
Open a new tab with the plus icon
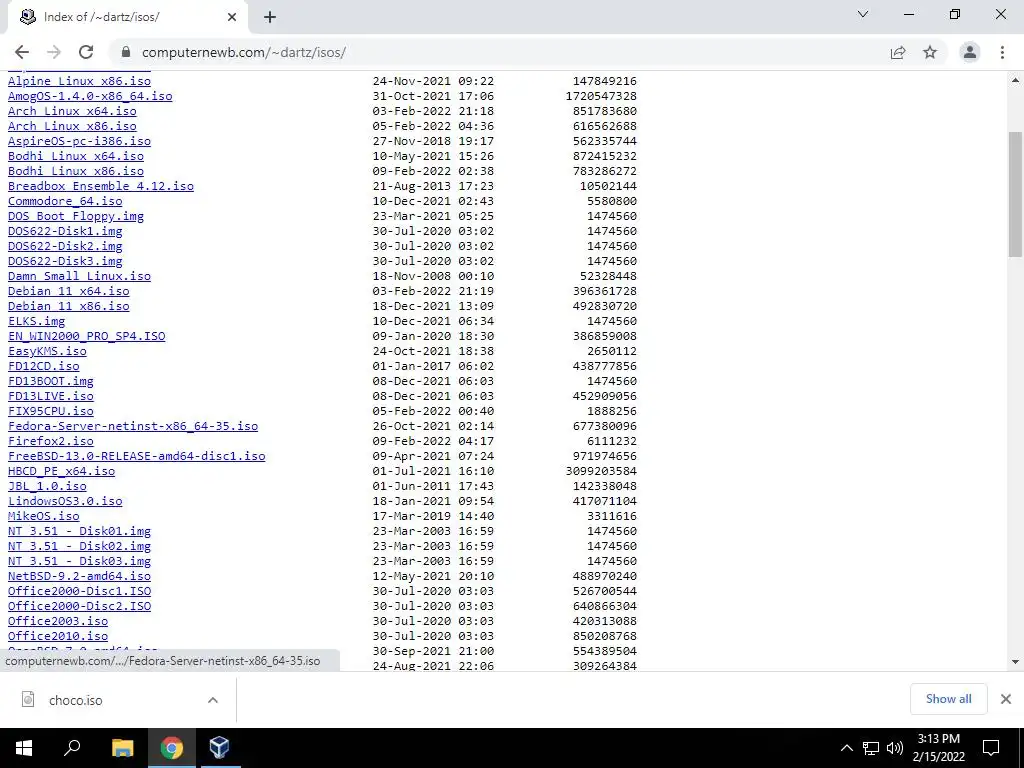[270, 18]
